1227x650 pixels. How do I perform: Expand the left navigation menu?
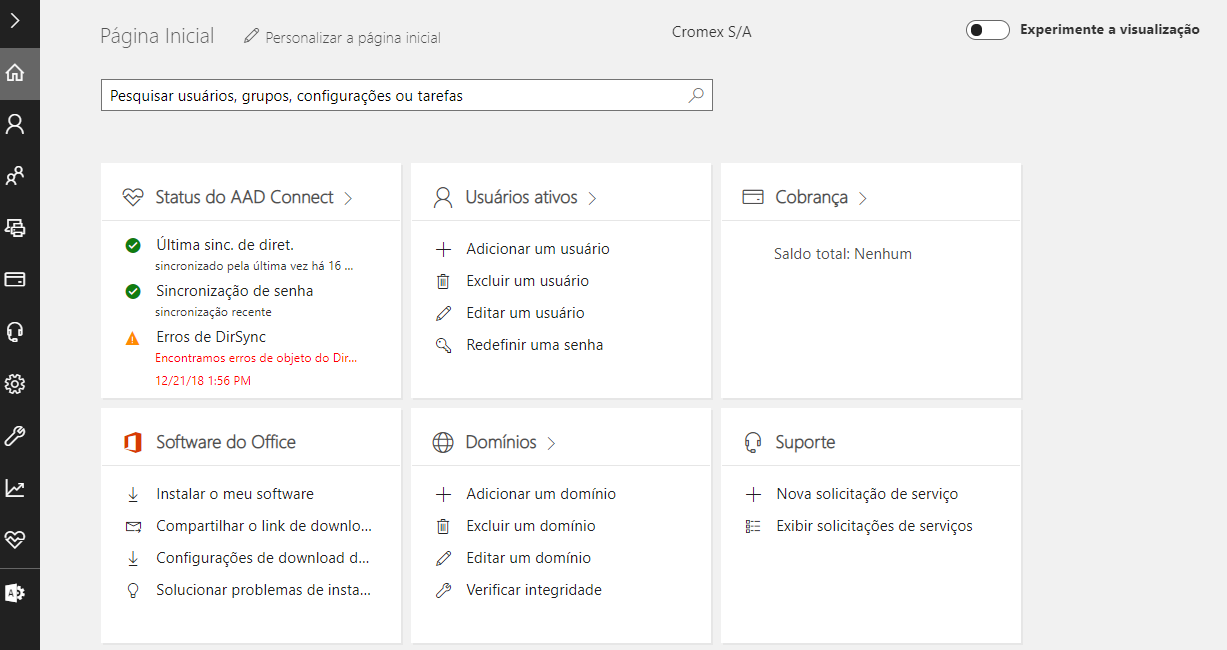[x=15, y=20]
